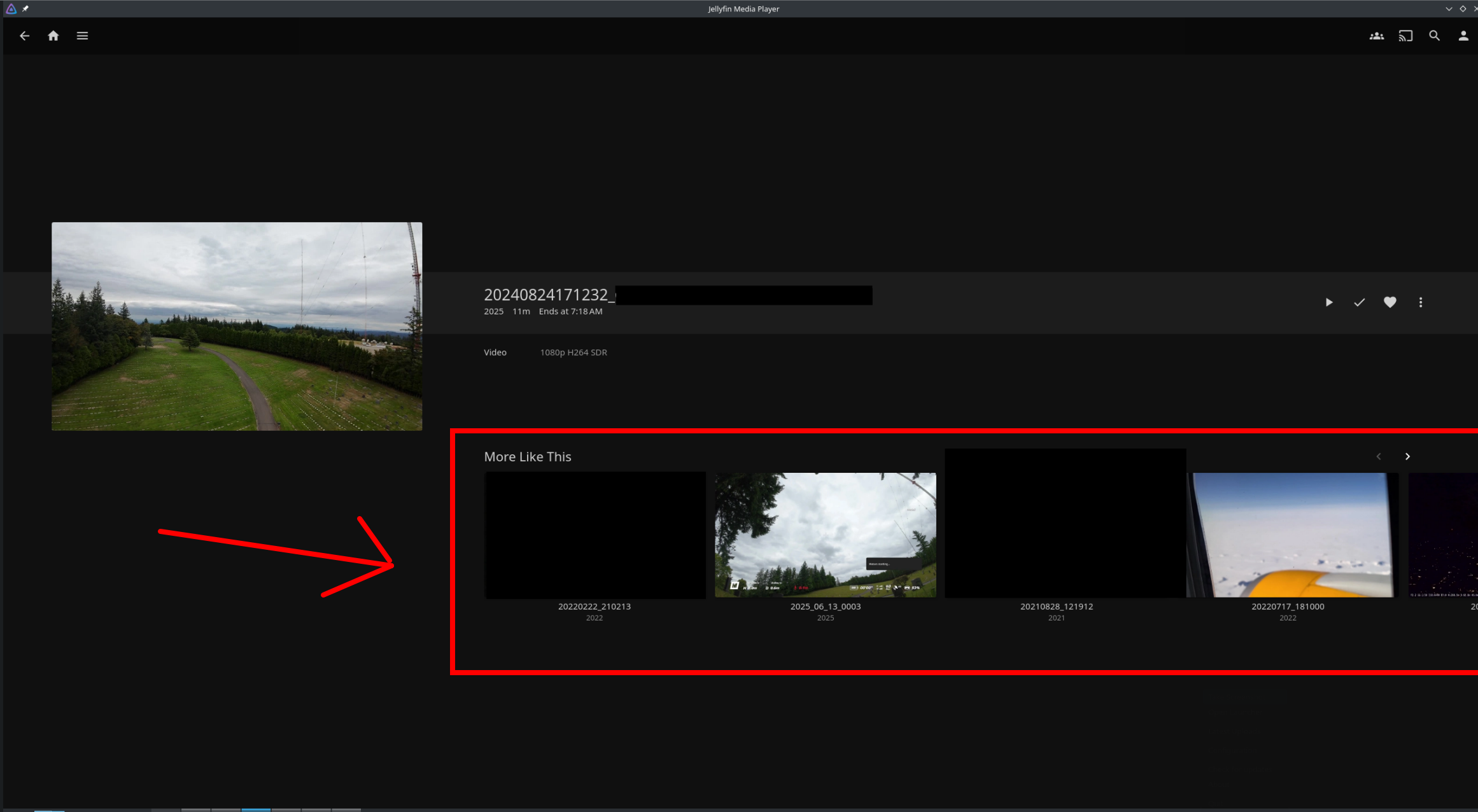Screen dimensions: 1478x812
Task: Open the SyncPlay group icon
Action: (1376, 36)
